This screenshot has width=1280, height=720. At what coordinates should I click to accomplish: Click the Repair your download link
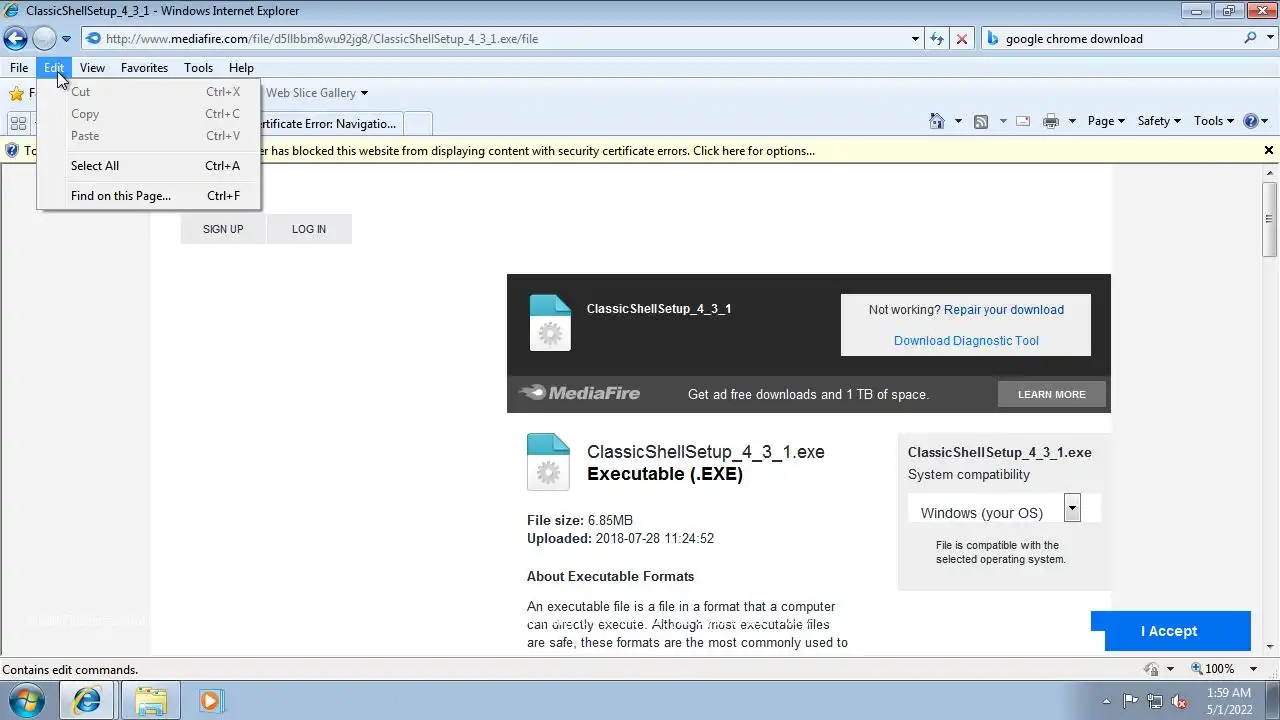(x=1004, y=310)
